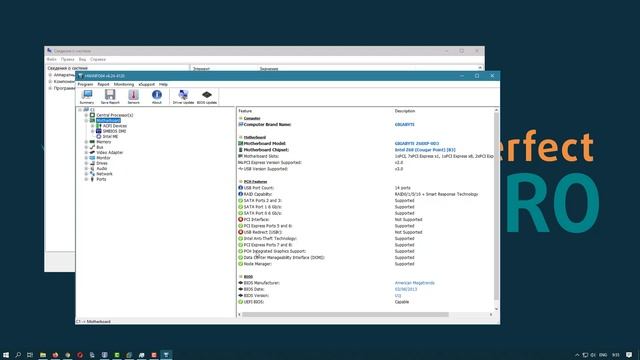Open the notification center icon
The width and height of the screenshot is (640, 360).
(629, 355)
